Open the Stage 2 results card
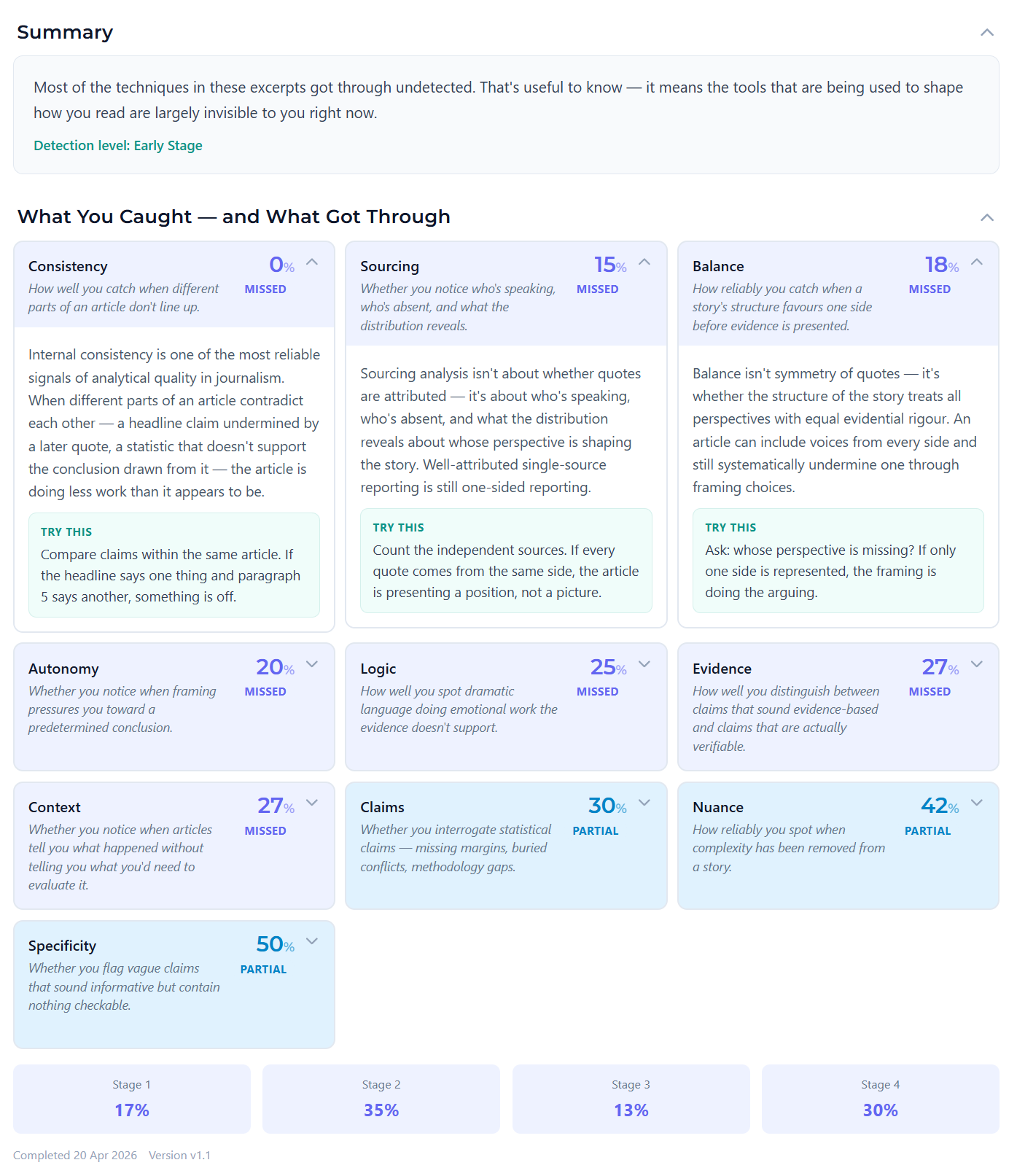1017x1176 pixels. [381, 1099]
